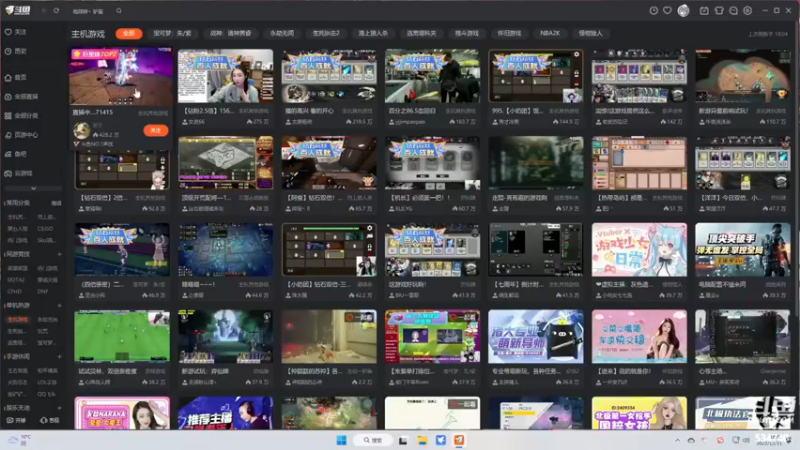Select the 战神：诸神黄昏 filter tab

coord(231,33)
